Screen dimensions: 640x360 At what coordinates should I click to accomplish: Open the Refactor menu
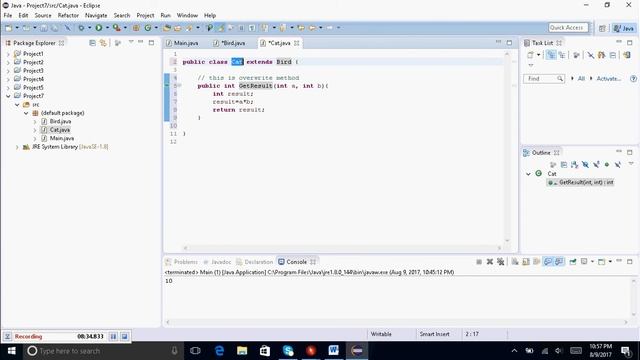pyautogui.click(x=68, y=16)
